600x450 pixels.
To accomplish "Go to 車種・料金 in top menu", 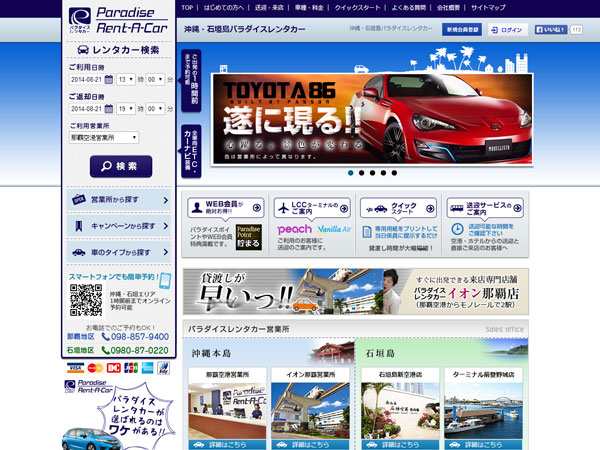I will click(308, 7).
